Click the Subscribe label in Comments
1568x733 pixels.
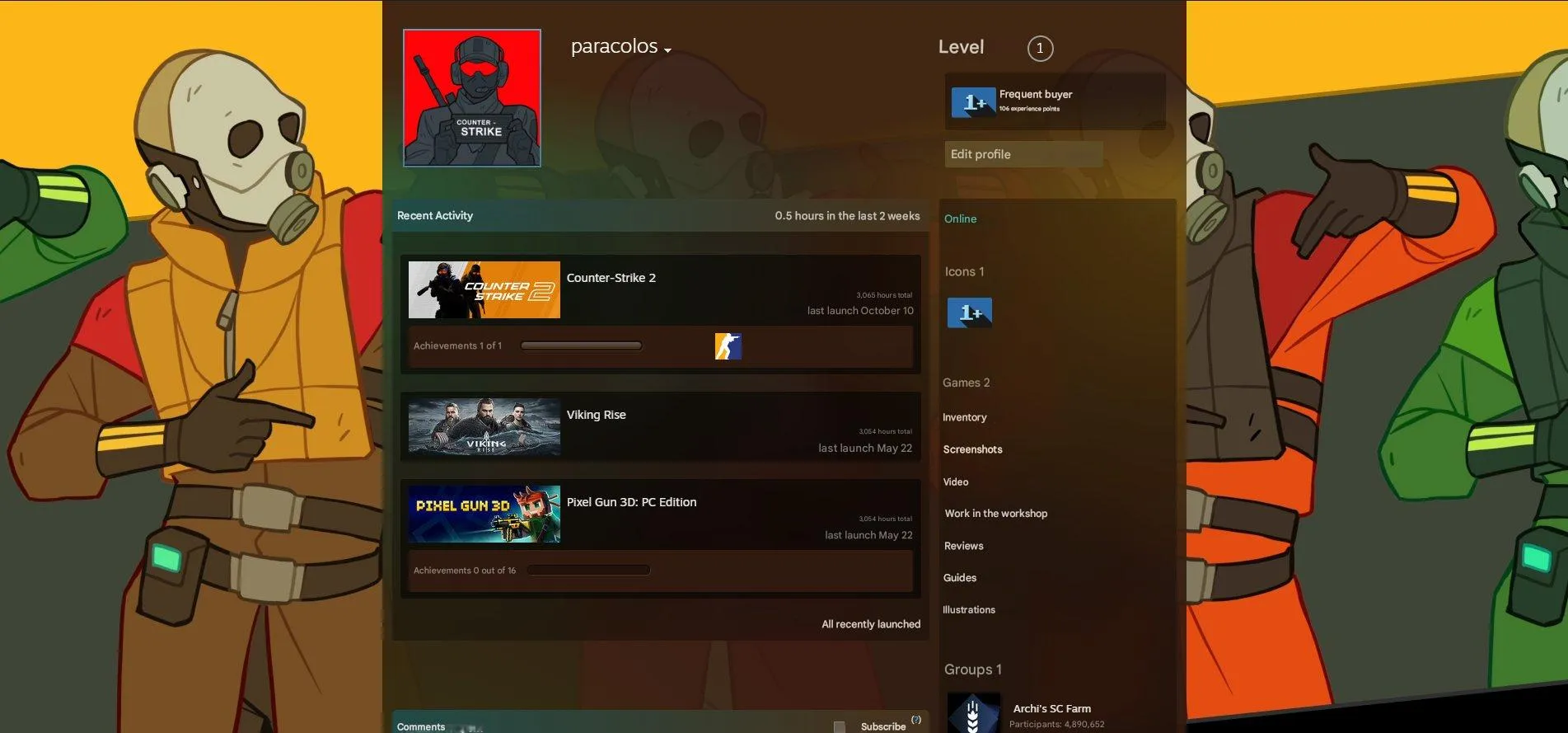coord(883,726)
